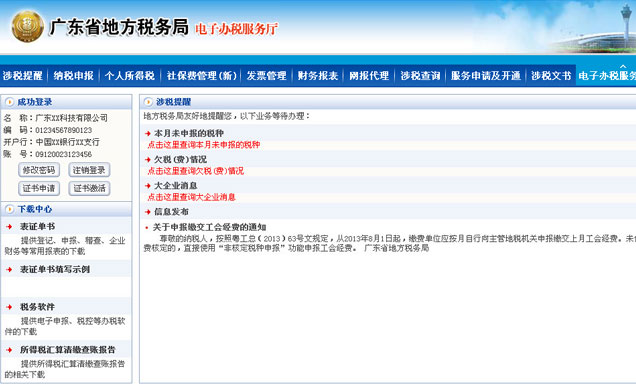Screen dimensions: 636x387
Task: Click red arrow next to 本月未申报的税种
Action: pyautogui.click(x=148, y=133)
